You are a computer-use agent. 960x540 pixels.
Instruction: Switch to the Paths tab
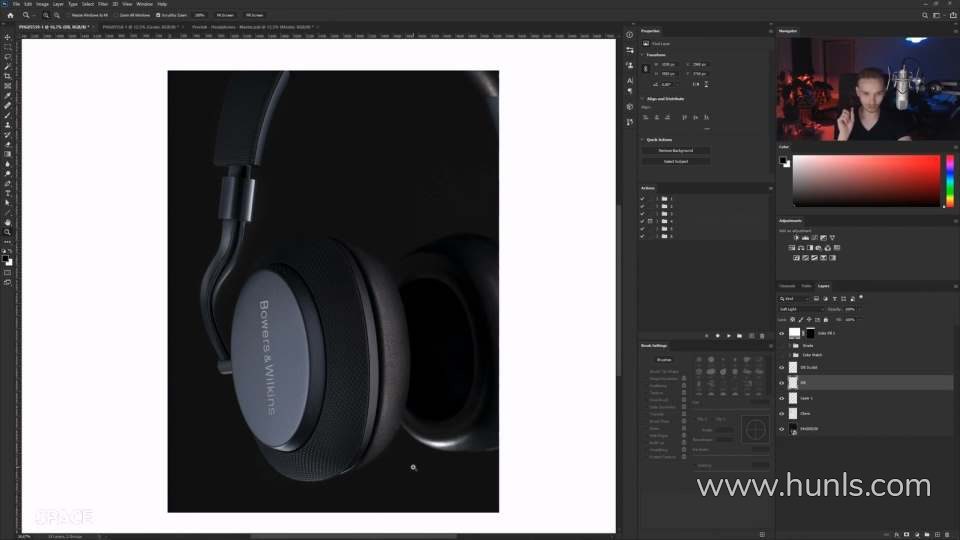tap(806, 286)
